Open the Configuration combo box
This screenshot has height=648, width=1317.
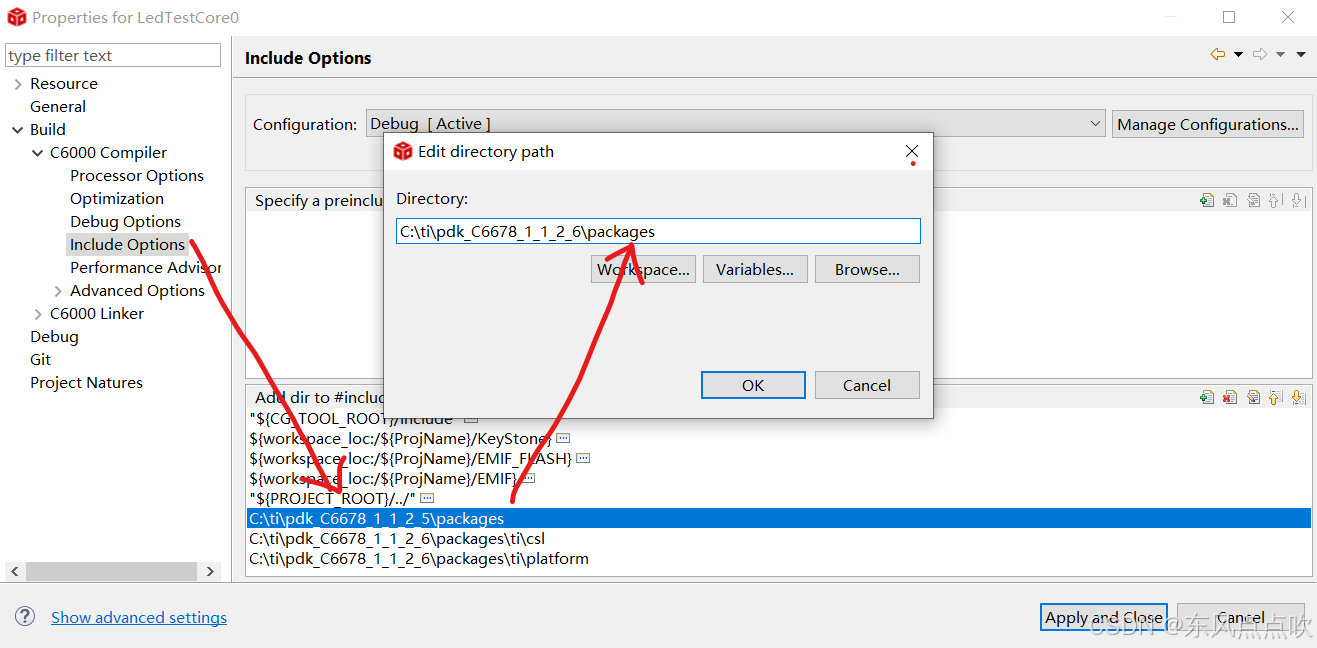click(735, 124)
